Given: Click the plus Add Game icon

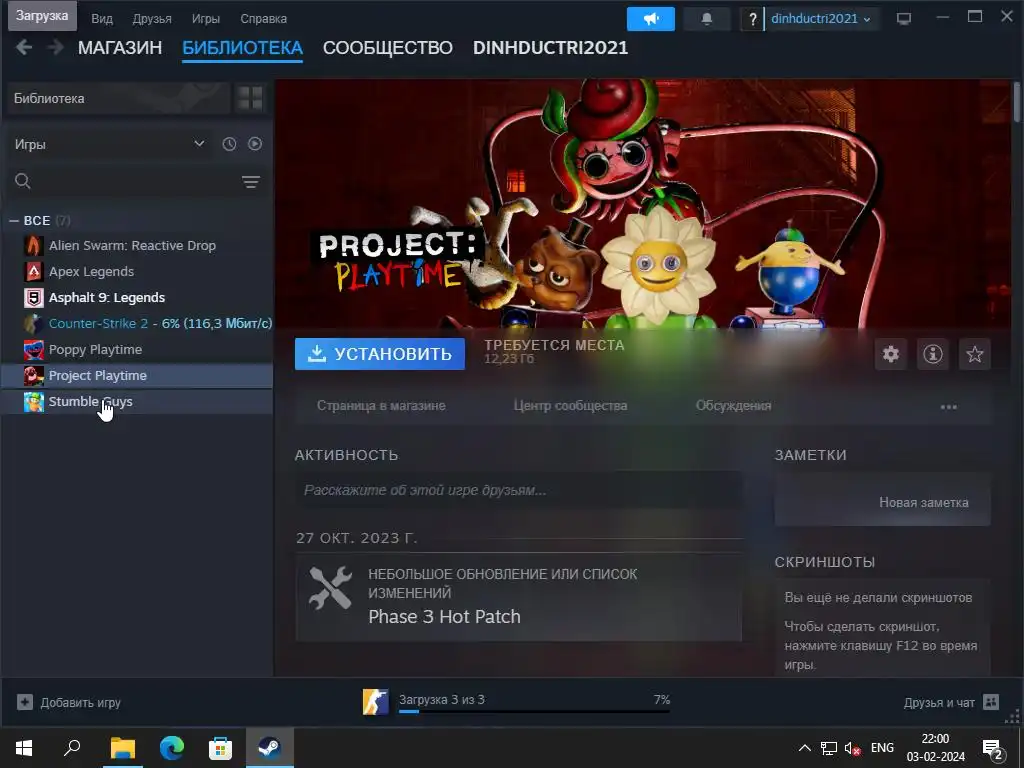Looking at the screenshot, I should 25,702.
